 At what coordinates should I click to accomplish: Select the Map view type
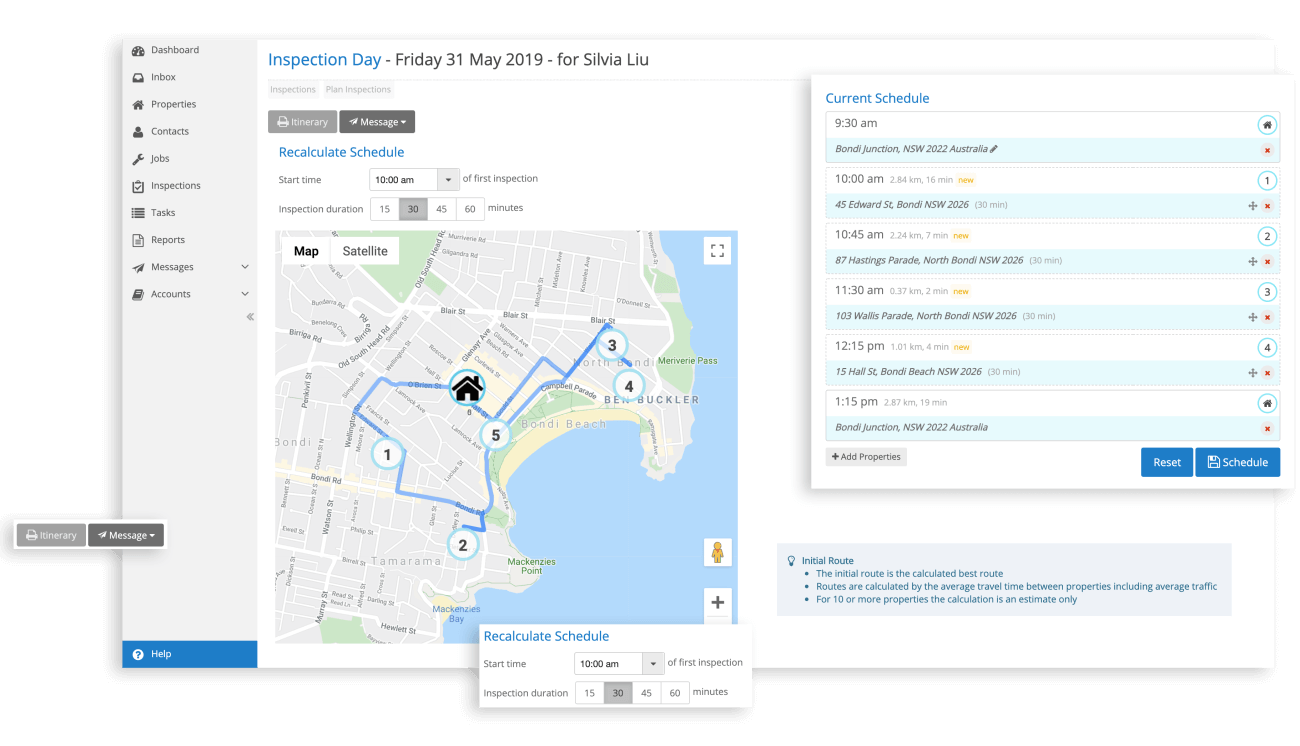click(306, 251)
